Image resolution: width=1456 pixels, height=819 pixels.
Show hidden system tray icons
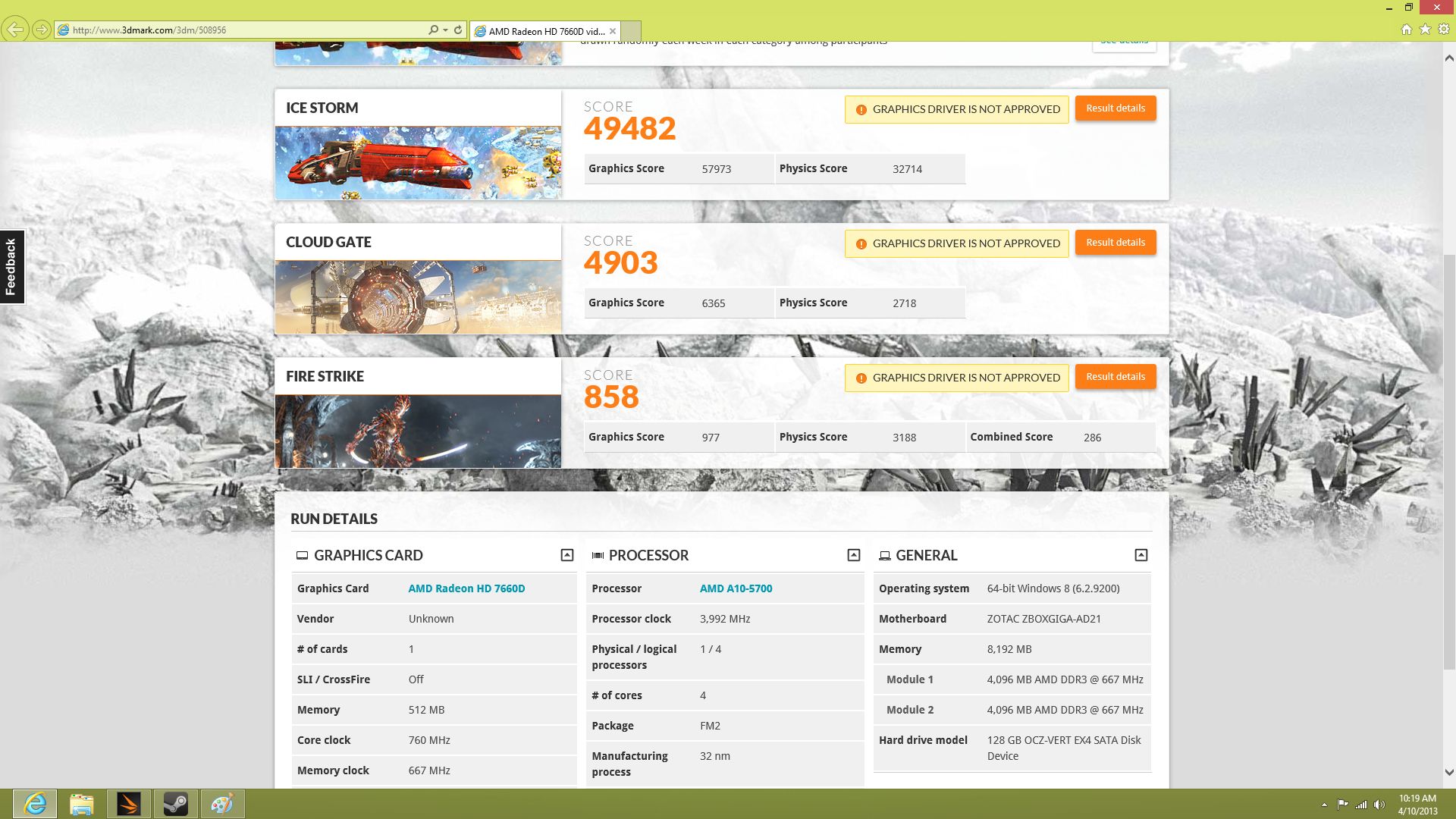pos(1324,805)
